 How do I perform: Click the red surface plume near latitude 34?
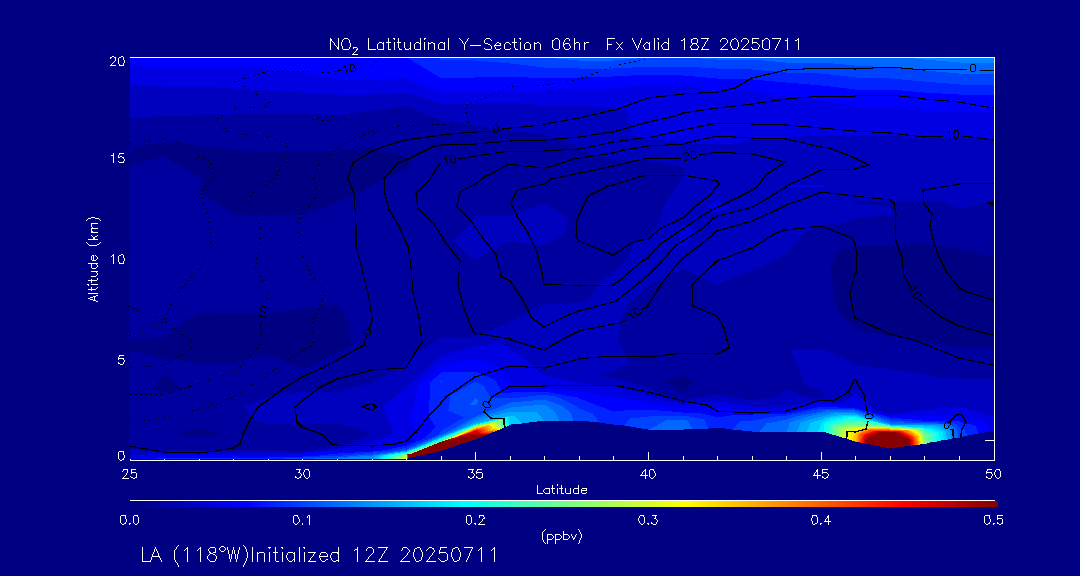click(x=451, y=442)
